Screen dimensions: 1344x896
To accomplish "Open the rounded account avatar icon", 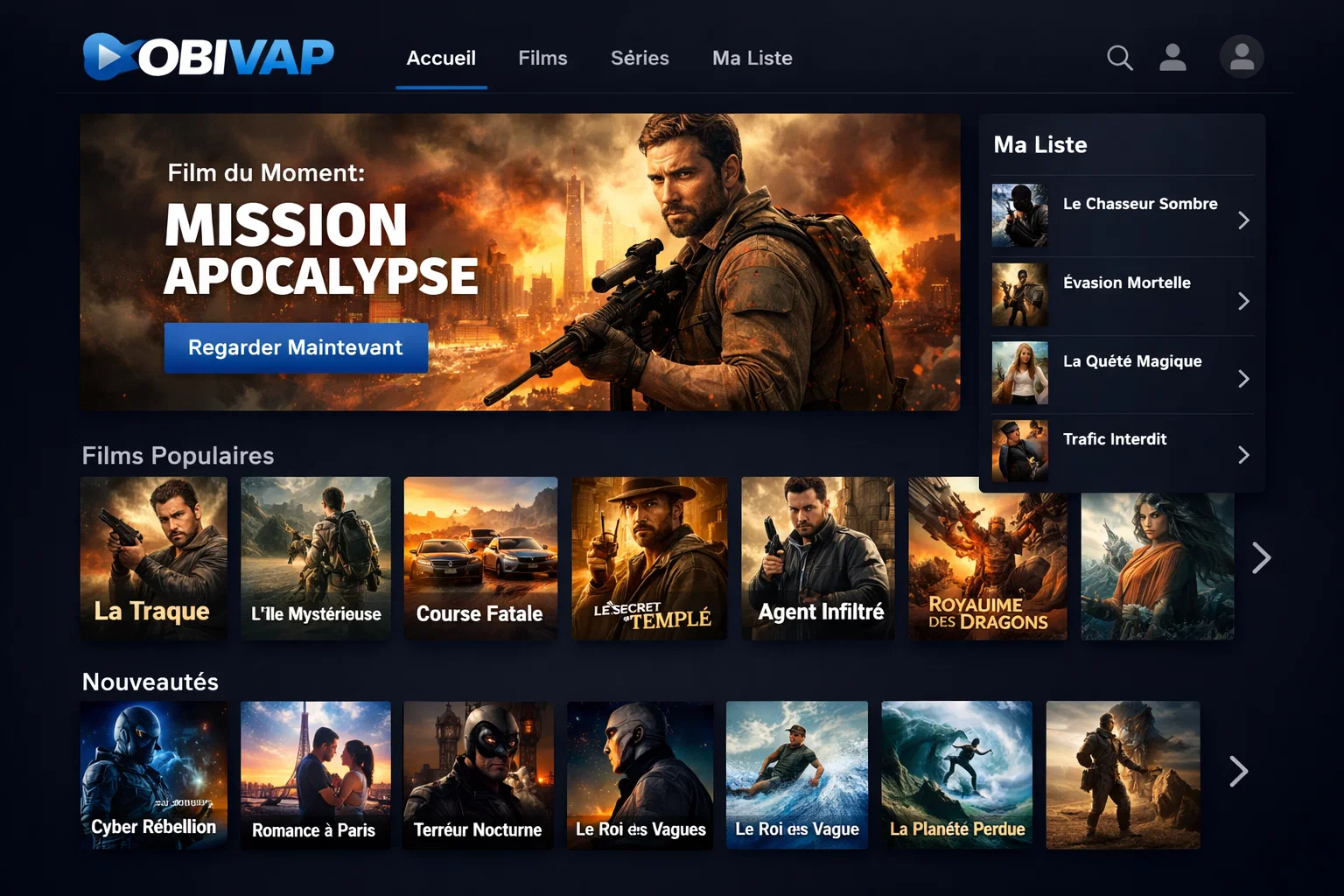I will tap(1242, 58).
